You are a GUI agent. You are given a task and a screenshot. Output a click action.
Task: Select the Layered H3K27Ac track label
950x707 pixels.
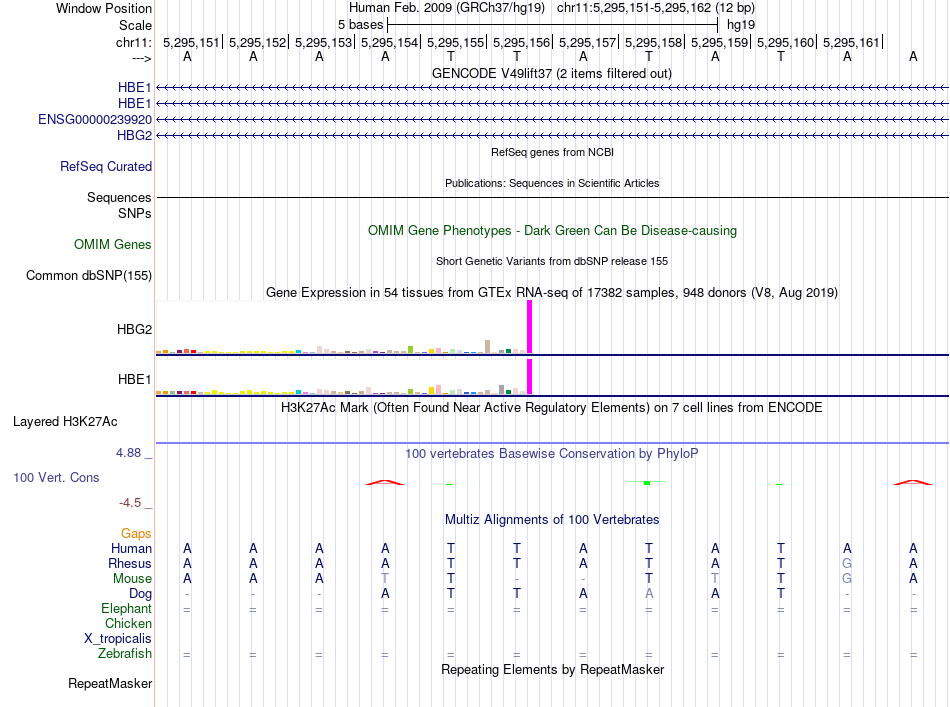point(65,422)
